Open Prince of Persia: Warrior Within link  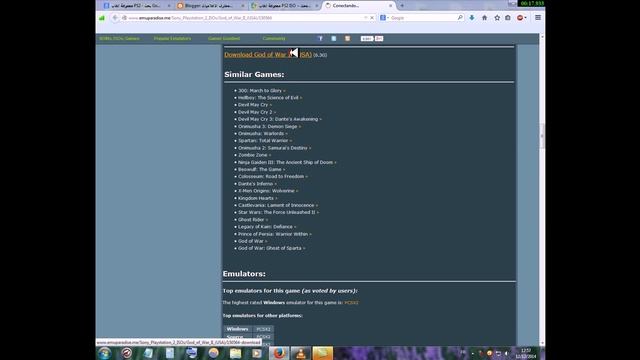(273, 234)
